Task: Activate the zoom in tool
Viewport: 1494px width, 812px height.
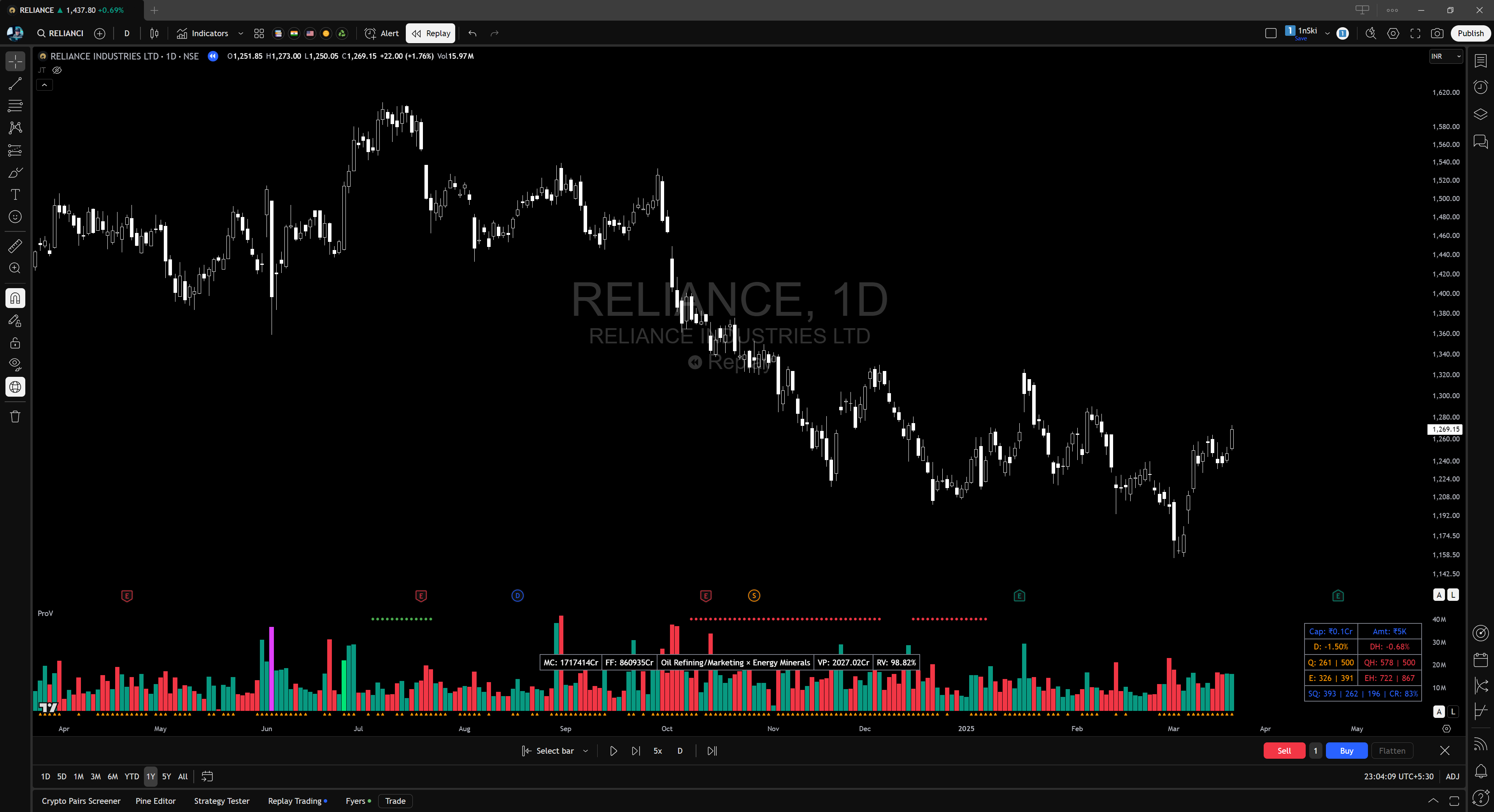Action: pyautogui.click(x=15, y=268)
